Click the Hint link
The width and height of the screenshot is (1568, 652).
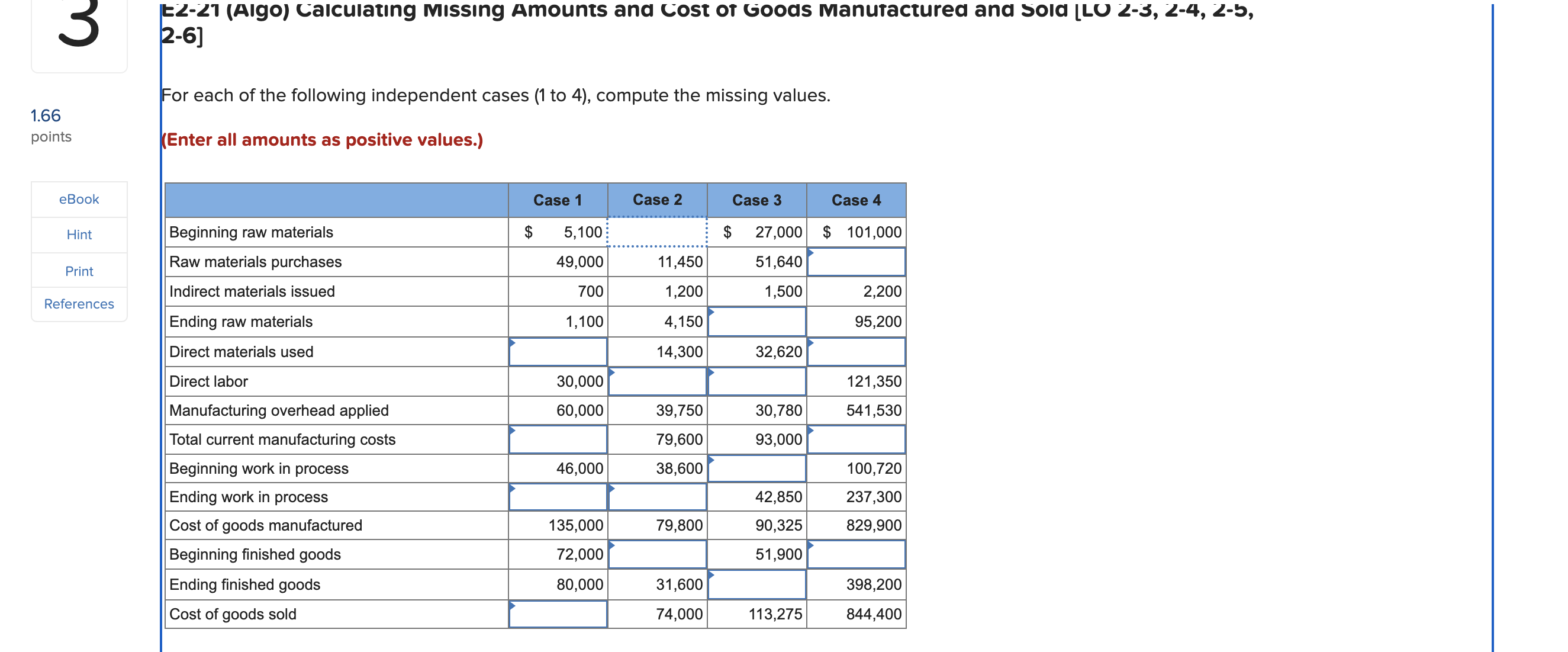(x=79, y=235)
